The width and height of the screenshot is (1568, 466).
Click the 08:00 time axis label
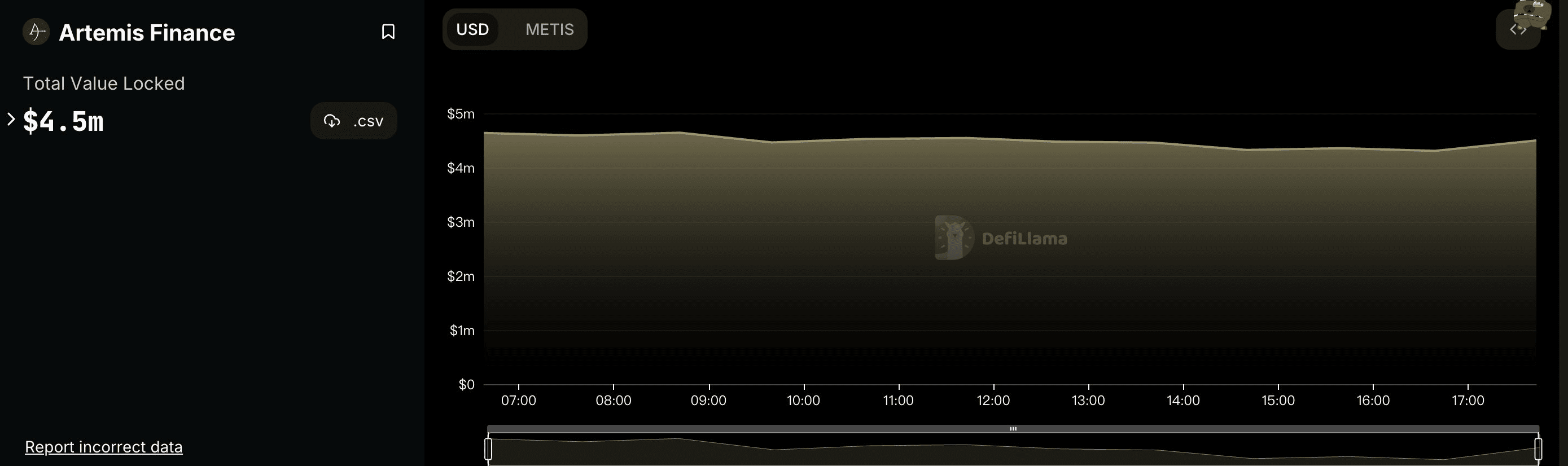[614, 401]
